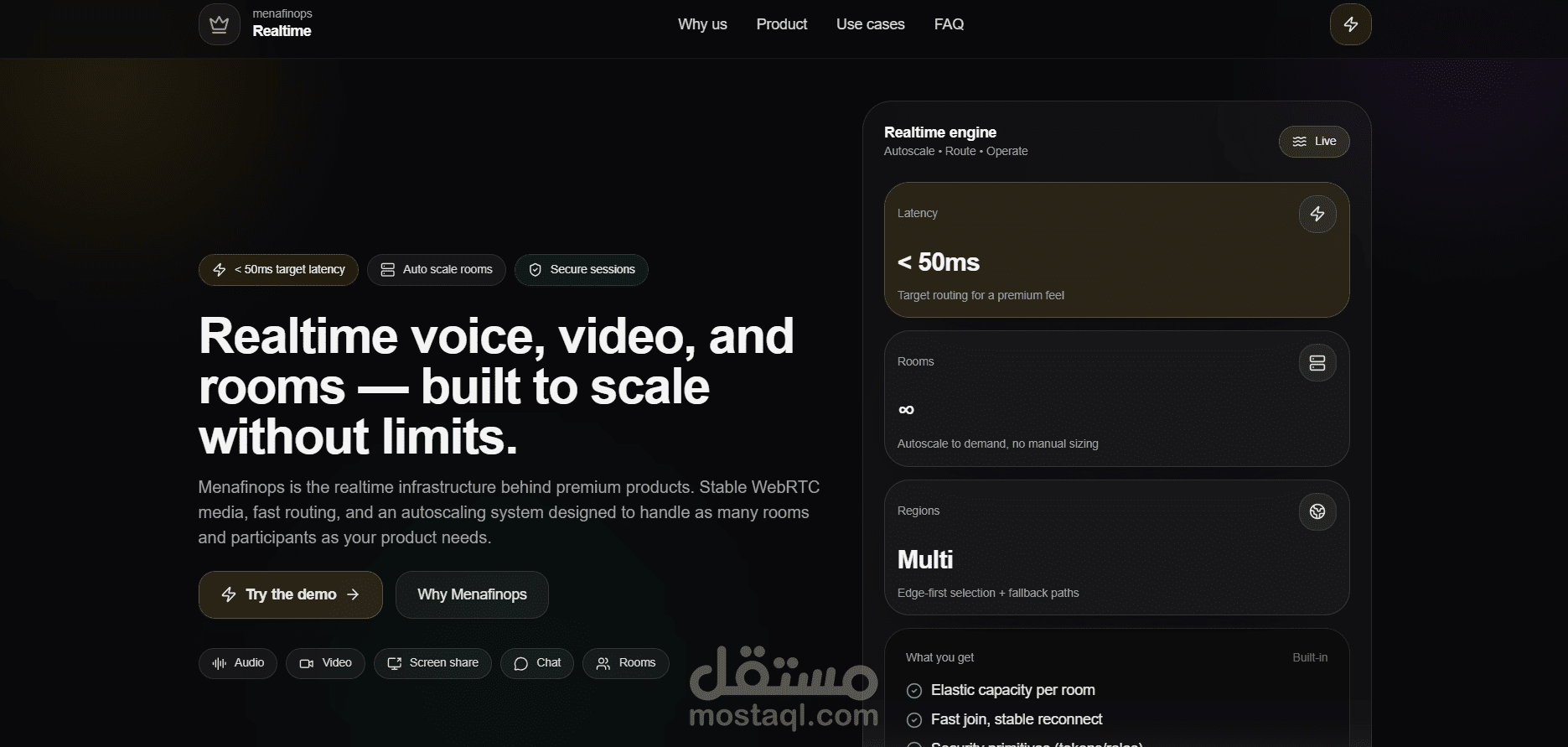Click the "< 50ms" latency value
The height and width of the screenshot is (747, 1568).
[x=939, y=262]
